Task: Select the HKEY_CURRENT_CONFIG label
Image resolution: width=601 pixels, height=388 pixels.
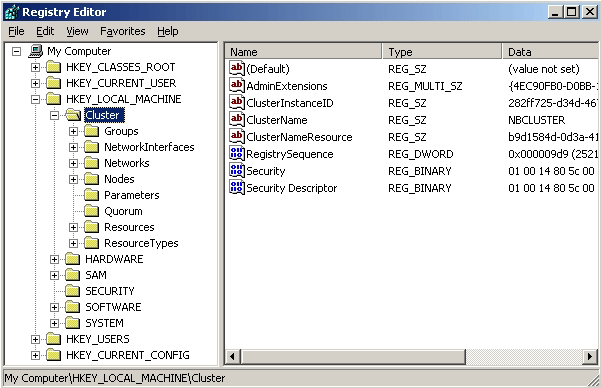Action: [x=128, y=355]
